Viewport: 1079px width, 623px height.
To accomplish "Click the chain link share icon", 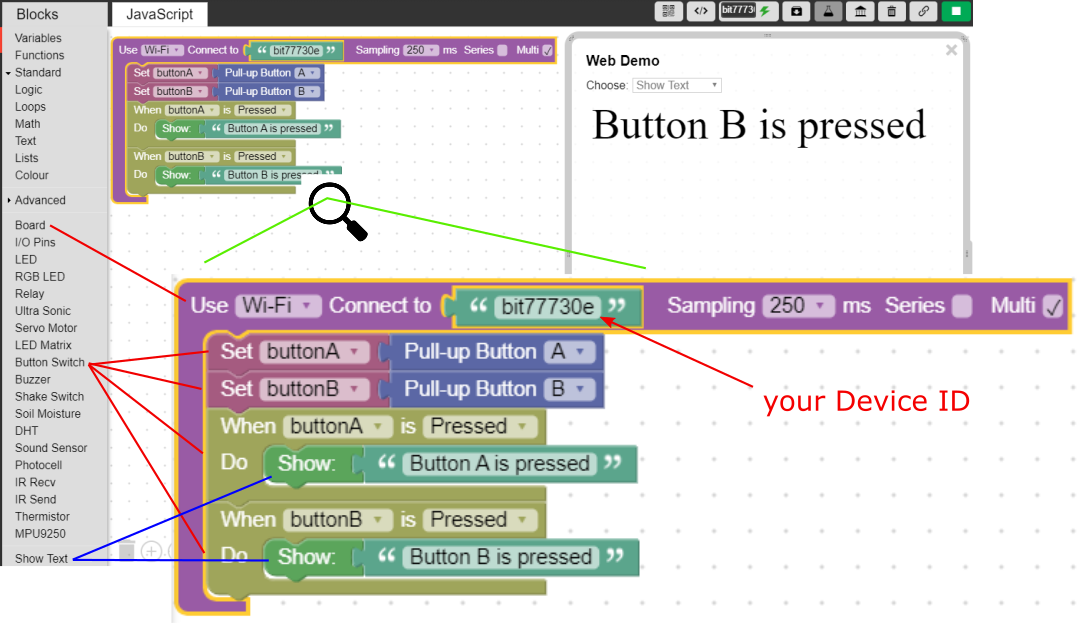I will (x=924, y=11).
